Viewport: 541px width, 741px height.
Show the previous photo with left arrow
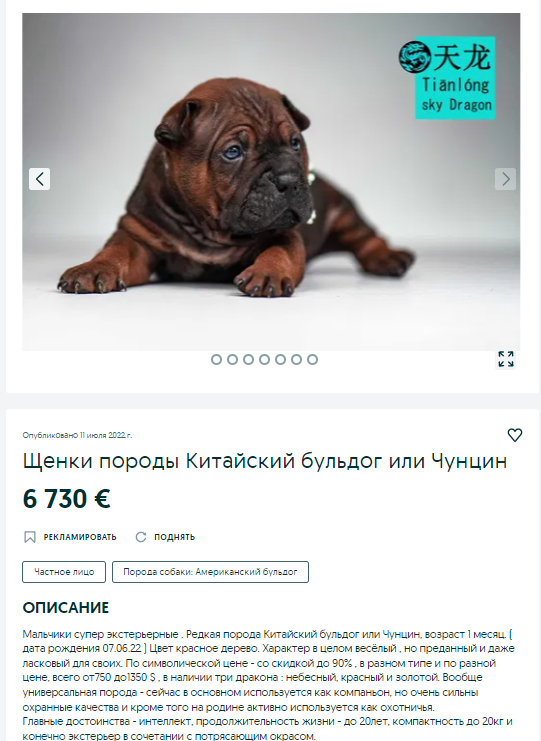click(39, 179)
